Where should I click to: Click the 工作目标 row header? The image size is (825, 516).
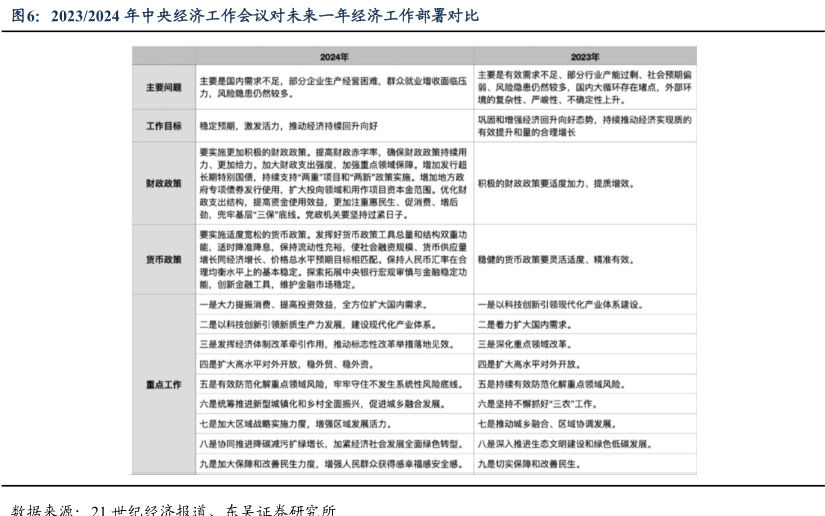164,127
